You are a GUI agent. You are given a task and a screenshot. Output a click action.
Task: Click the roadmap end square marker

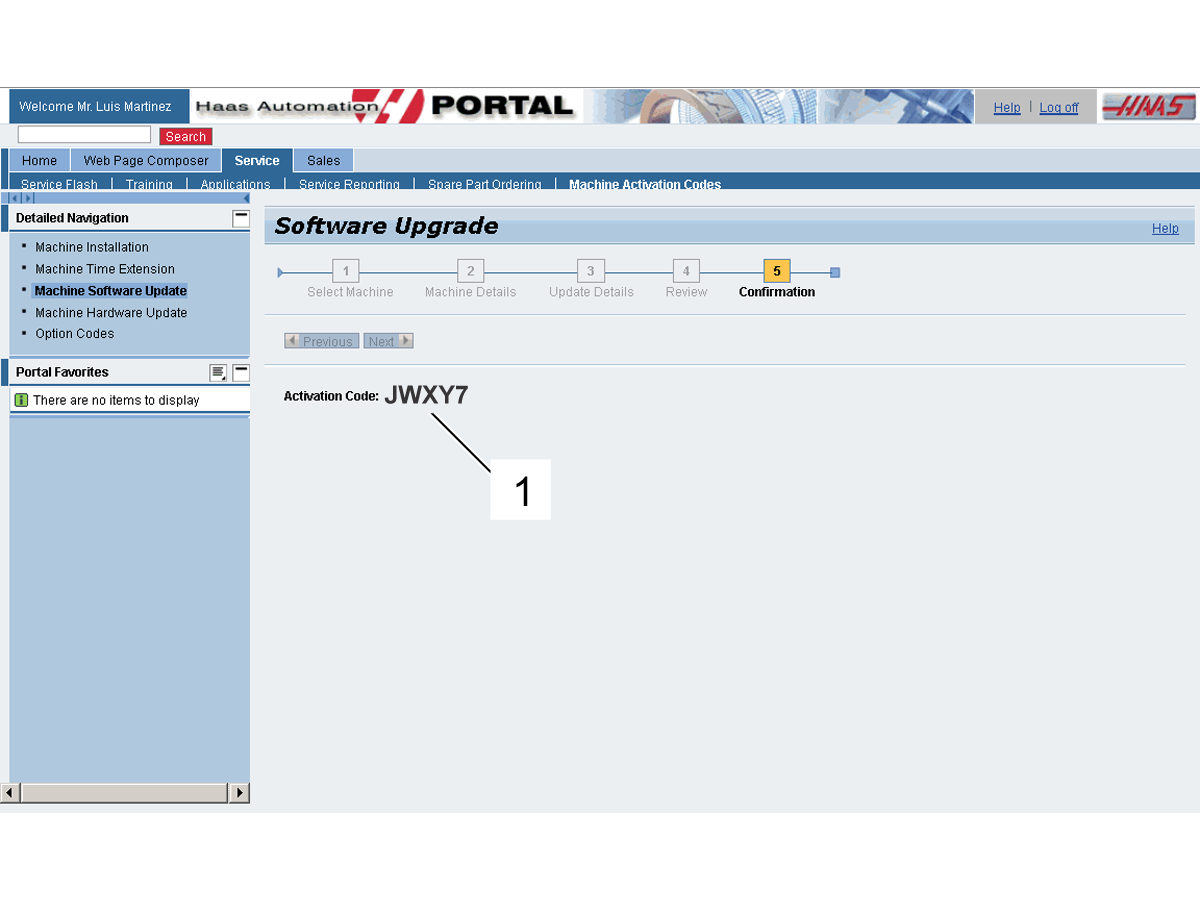click(835, 272)
